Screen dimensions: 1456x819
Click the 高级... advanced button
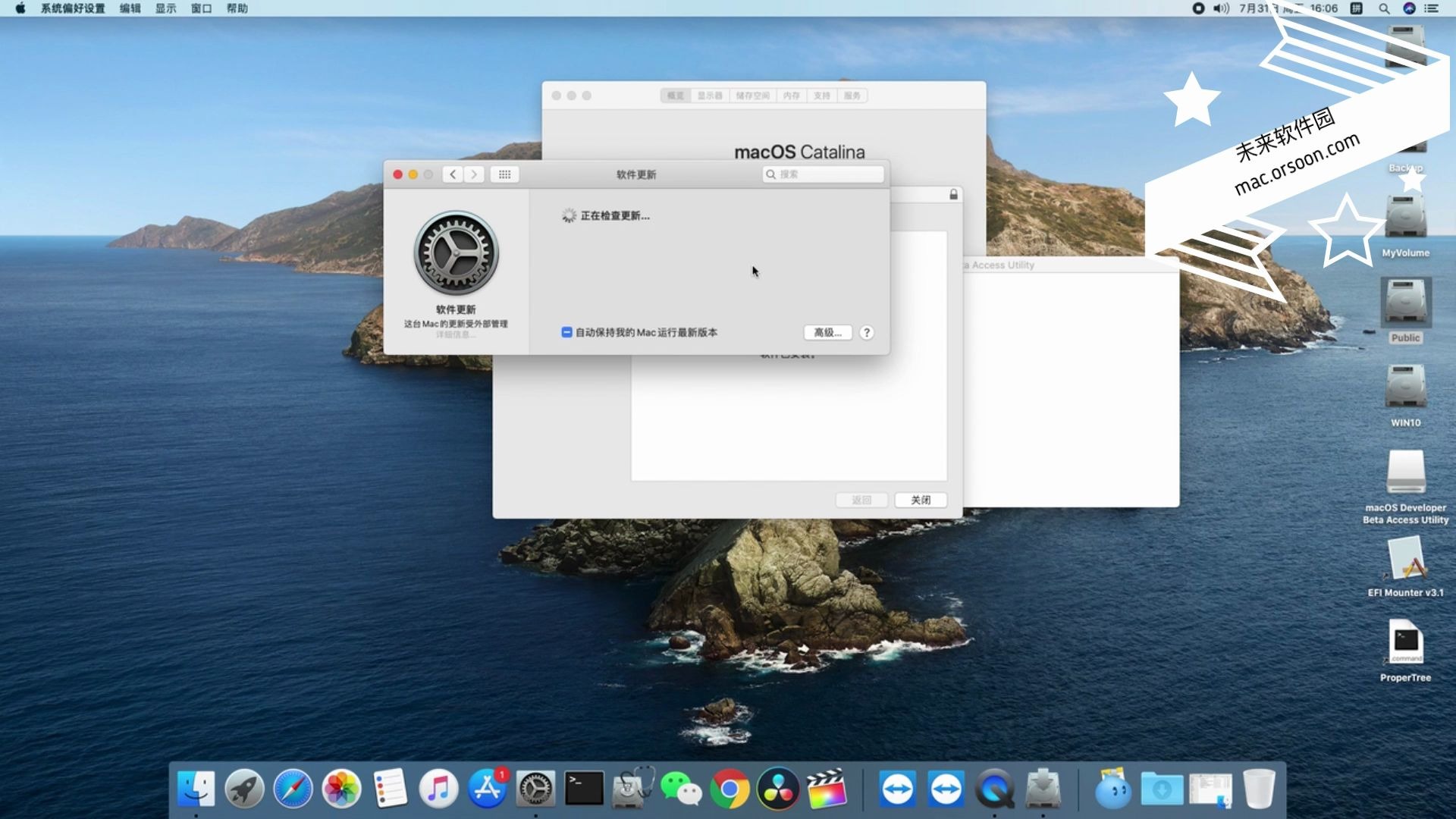coord(827,332)
